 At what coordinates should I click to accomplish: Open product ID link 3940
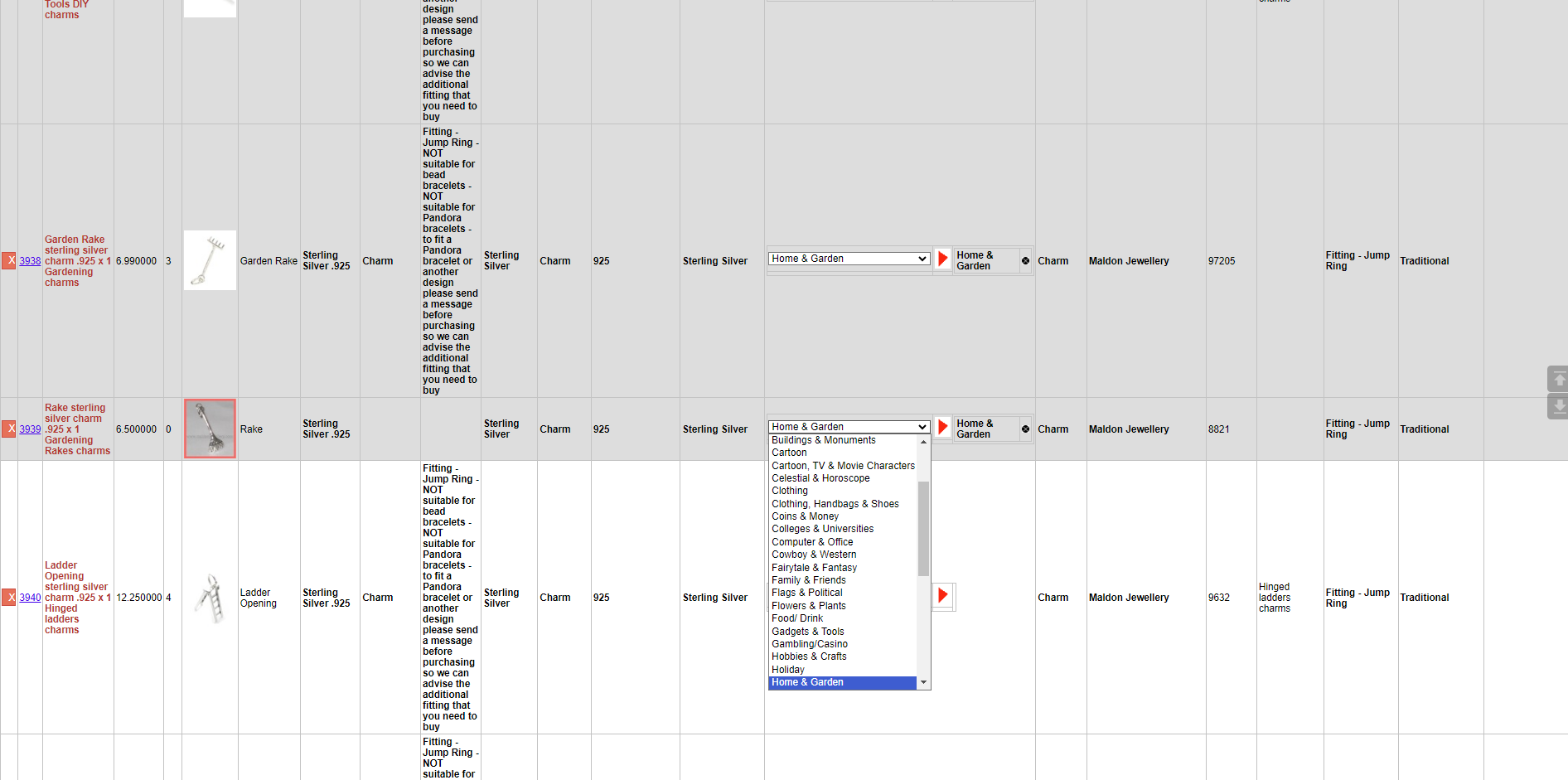[x=30, y=598]
